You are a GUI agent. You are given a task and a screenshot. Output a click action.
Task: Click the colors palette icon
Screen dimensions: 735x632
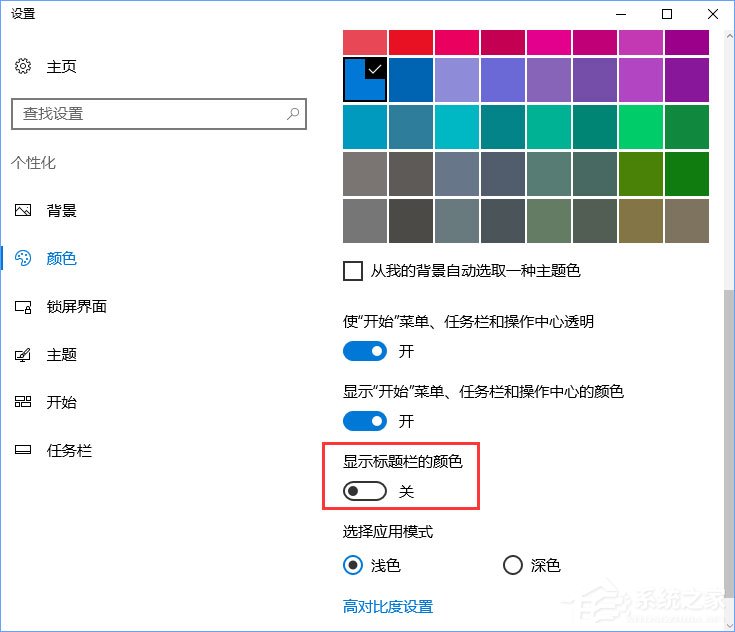(23, 259)
